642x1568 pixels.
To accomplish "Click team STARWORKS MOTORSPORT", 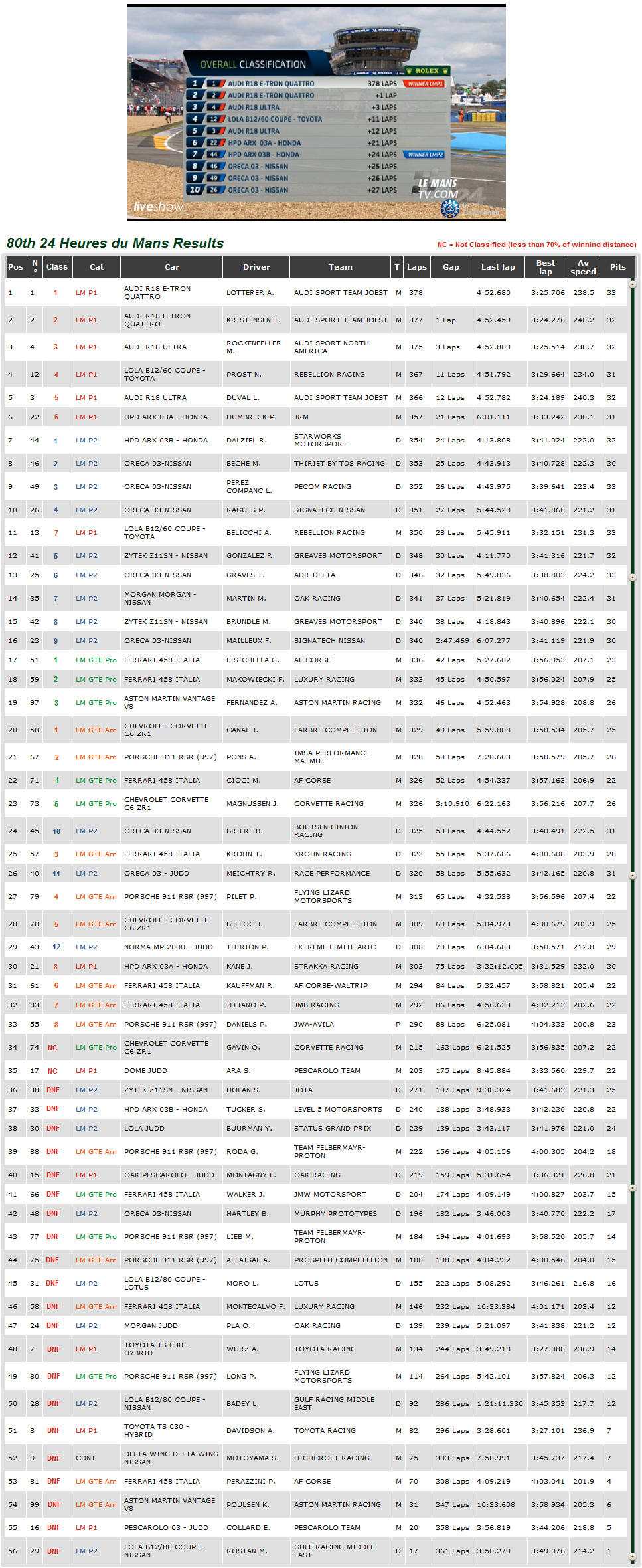I will coord(321,440).
